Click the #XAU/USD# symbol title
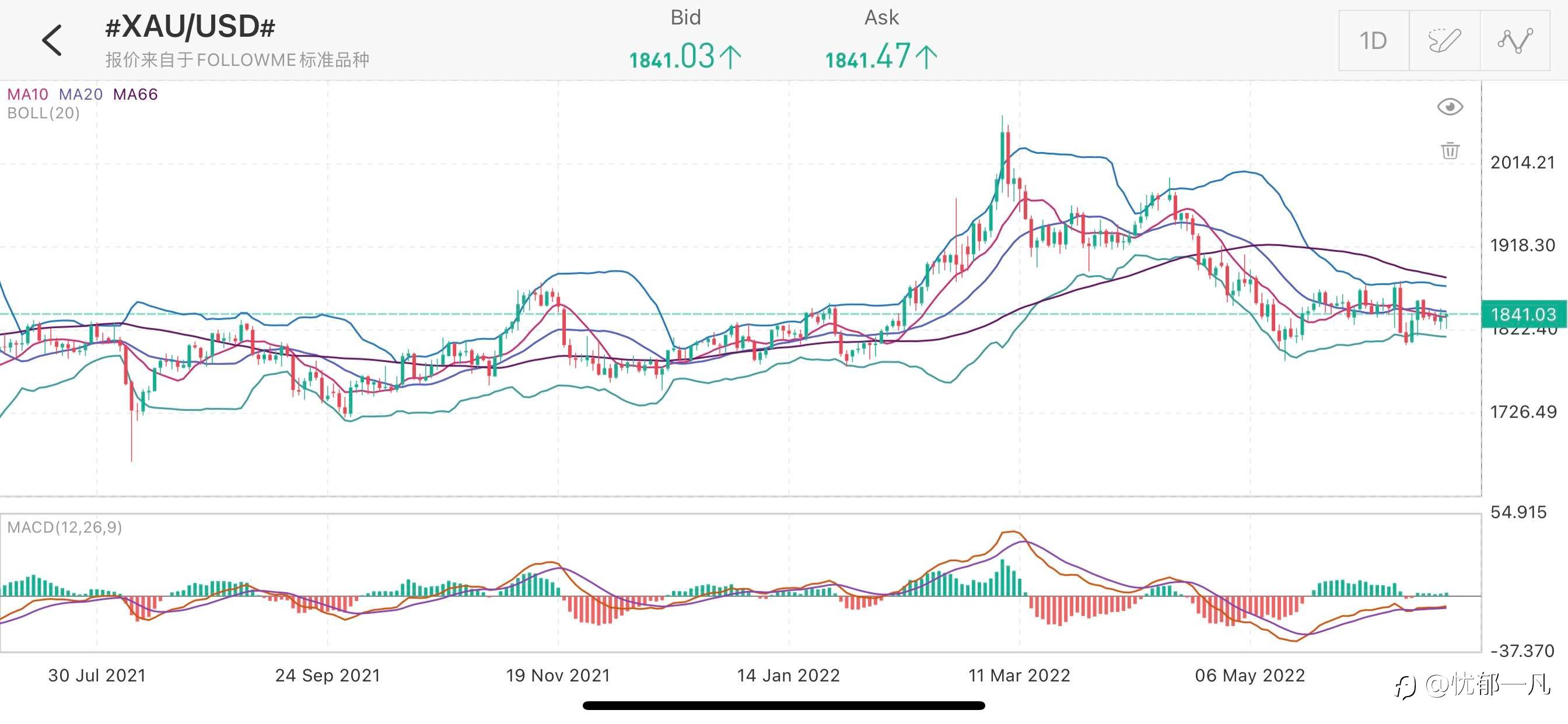 tap(190, 27)
